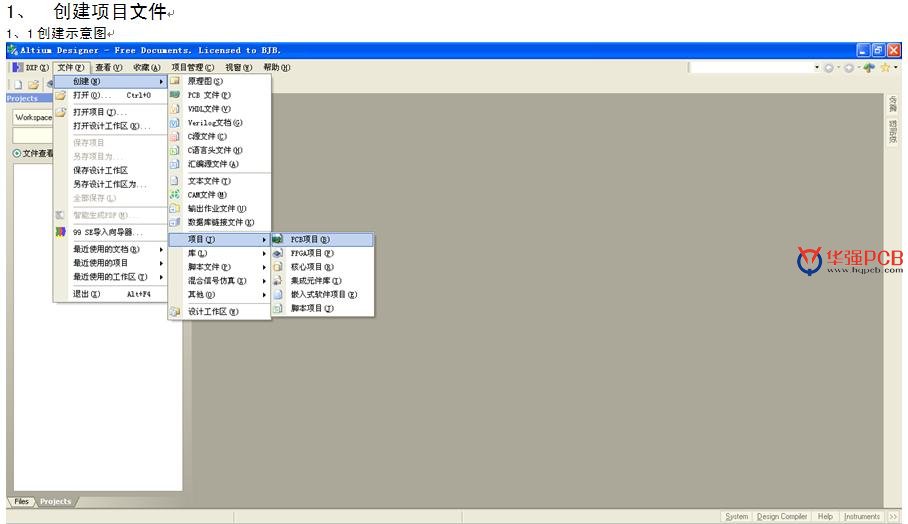This screenshot has height=524, width=908.
Task: Click the FPGA项目 icon in the project submenu
Action: pos(278,254)
